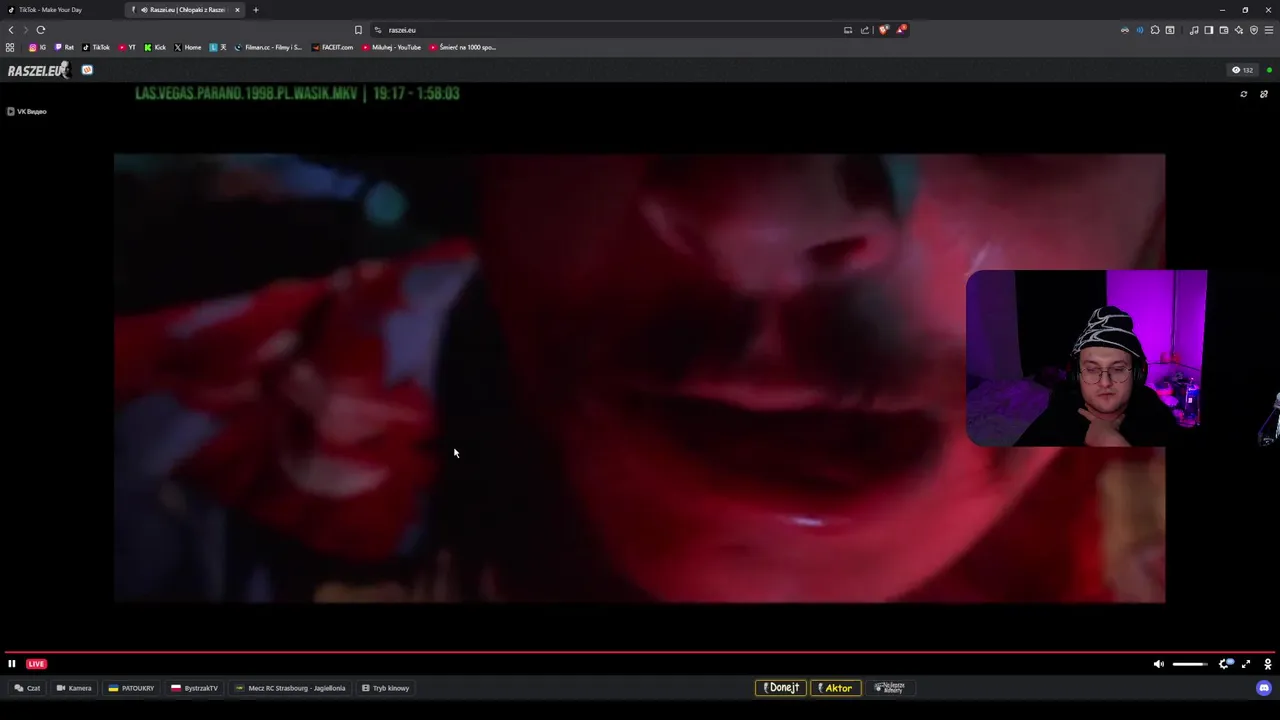Enable Tryb kinowy mode
The width and height of the screenshot is (1280, 720).
[x=386, y=688]
